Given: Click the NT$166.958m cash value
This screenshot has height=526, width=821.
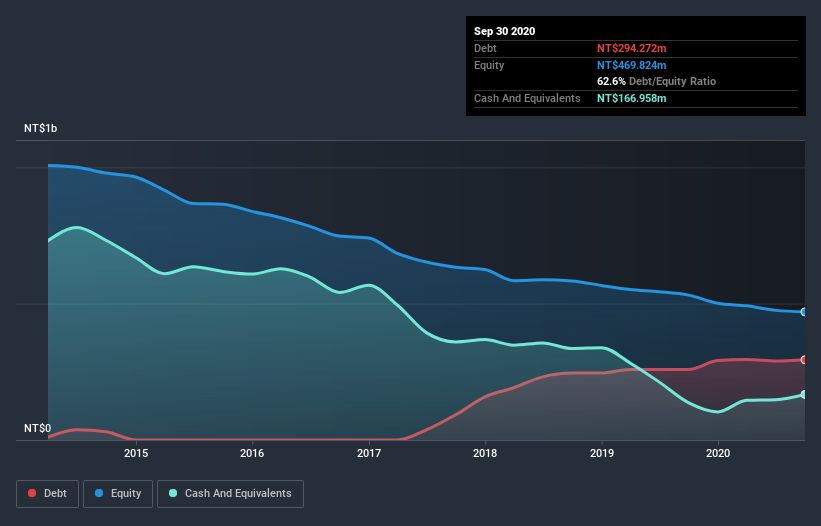Looking at the screenshot, I should coord(631,98).
